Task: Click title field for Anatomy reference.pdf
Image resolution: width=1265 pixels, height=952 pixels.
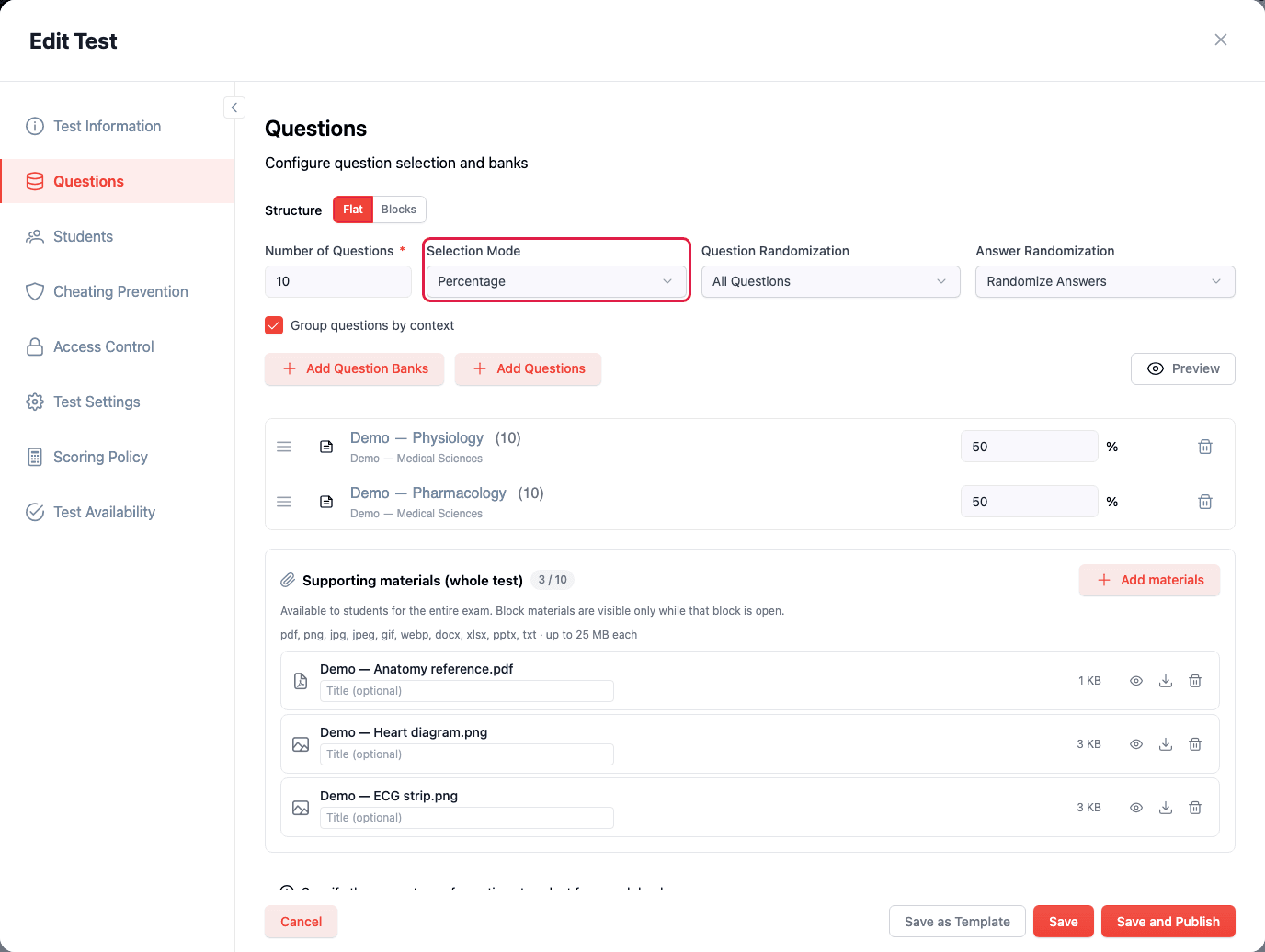Action: [467, 691]
